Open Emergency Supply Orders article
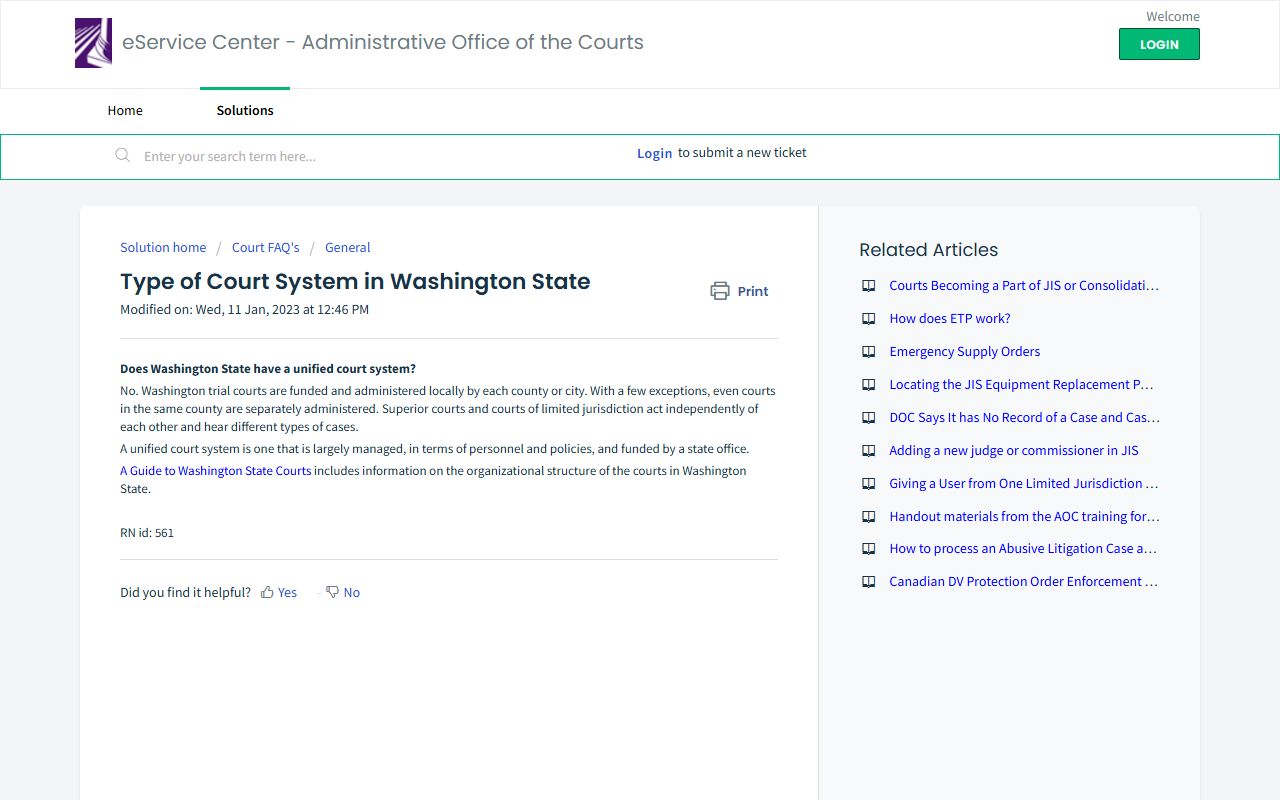The width and height of the screenshot is (1280, 800). pyautogui.click(x=965, y=352)
